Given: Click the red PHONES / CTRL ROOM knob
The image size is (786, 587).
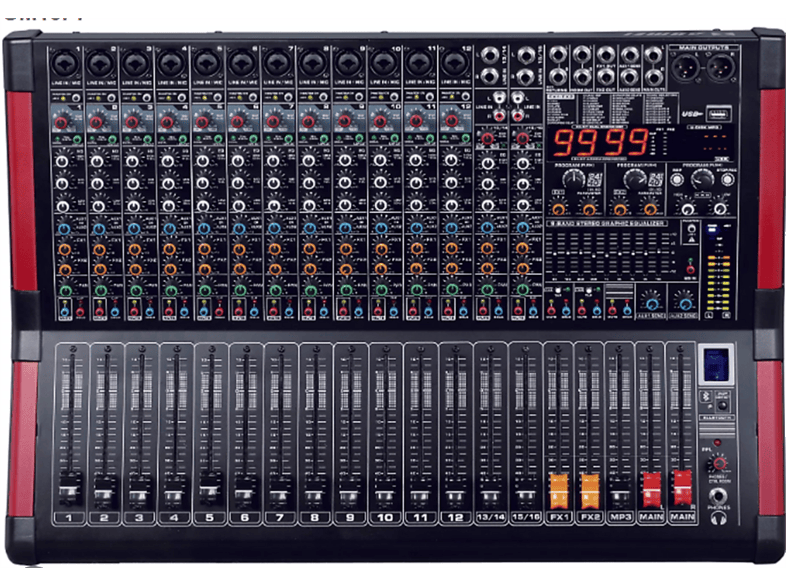Looking at the screenshot, I should [x=720, y=462].
